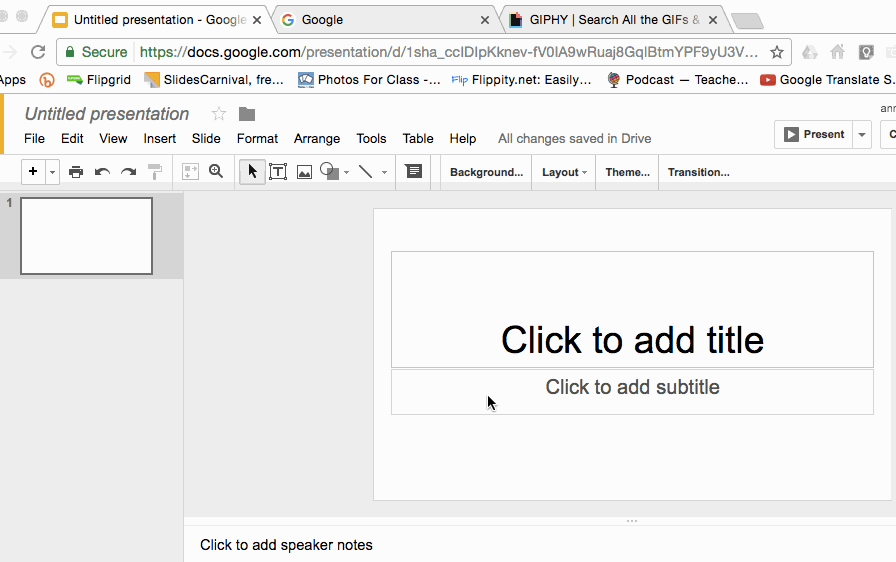
Task: Click the Print icon in the toolbar
Action: click(76, 172)
